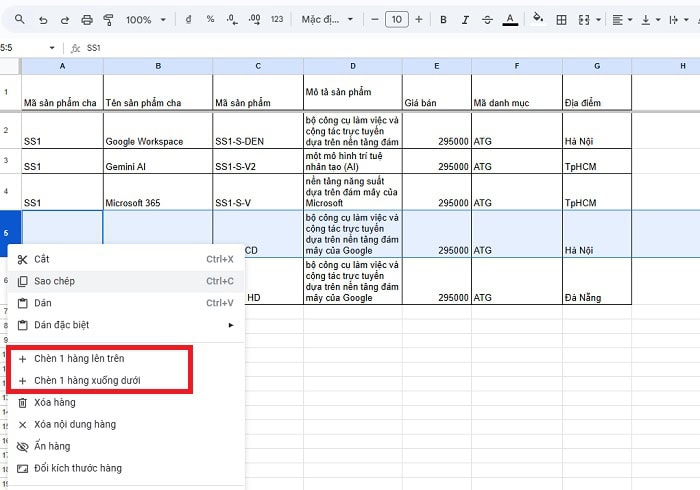Click the select-all corner box
The height and width of the screenshot is (490, 700).
point(10,66)
